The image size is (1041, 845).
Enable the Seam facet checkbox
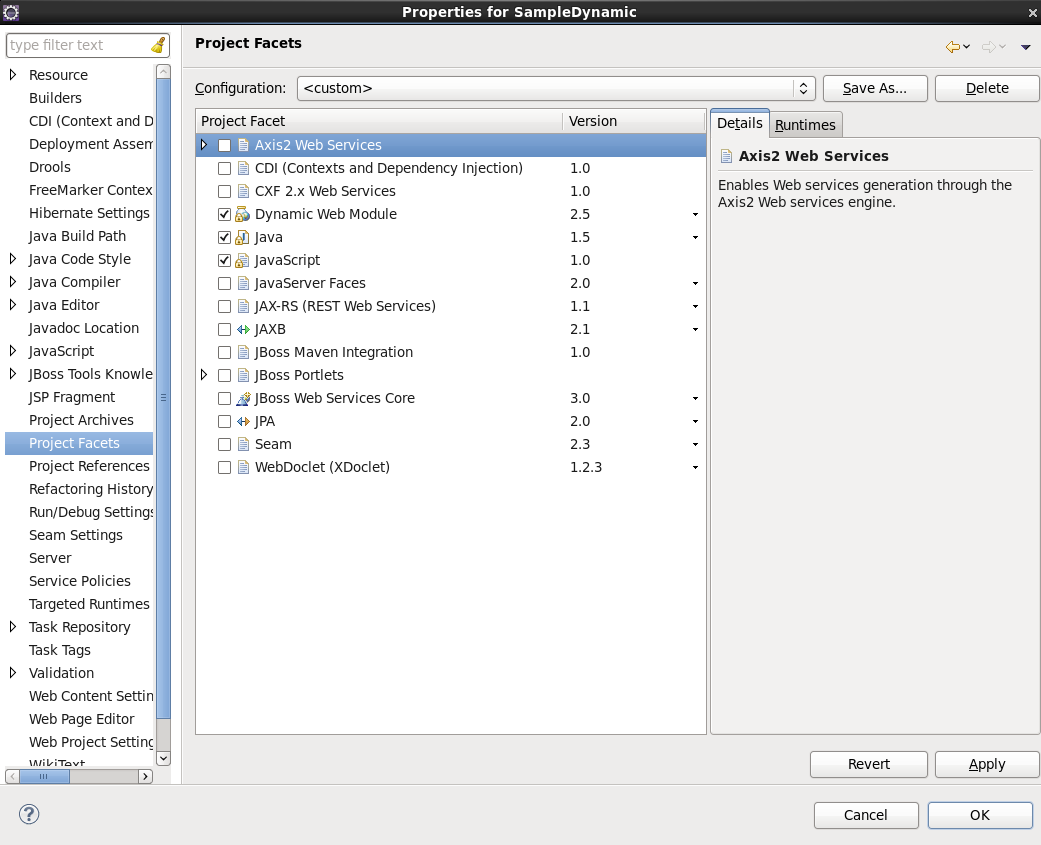tap(224, 444)
